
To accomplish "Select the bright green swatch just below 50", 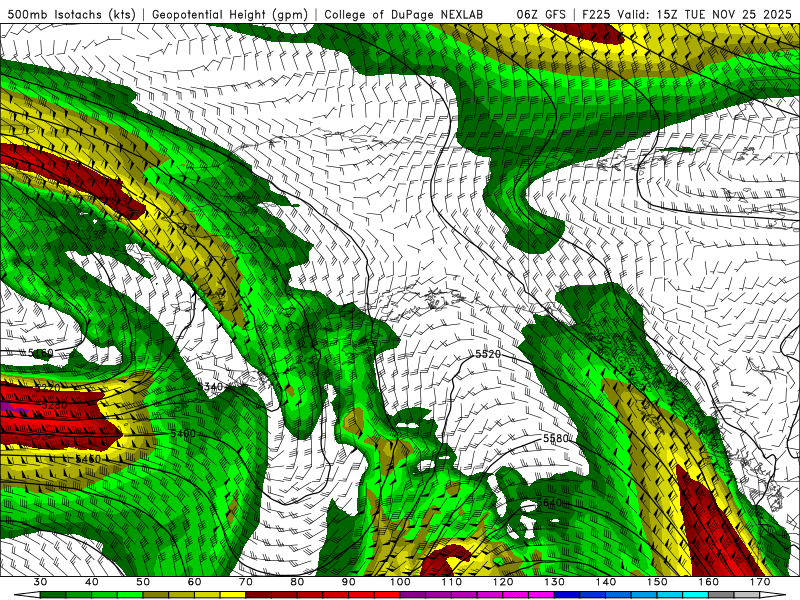I will point(130,595).
